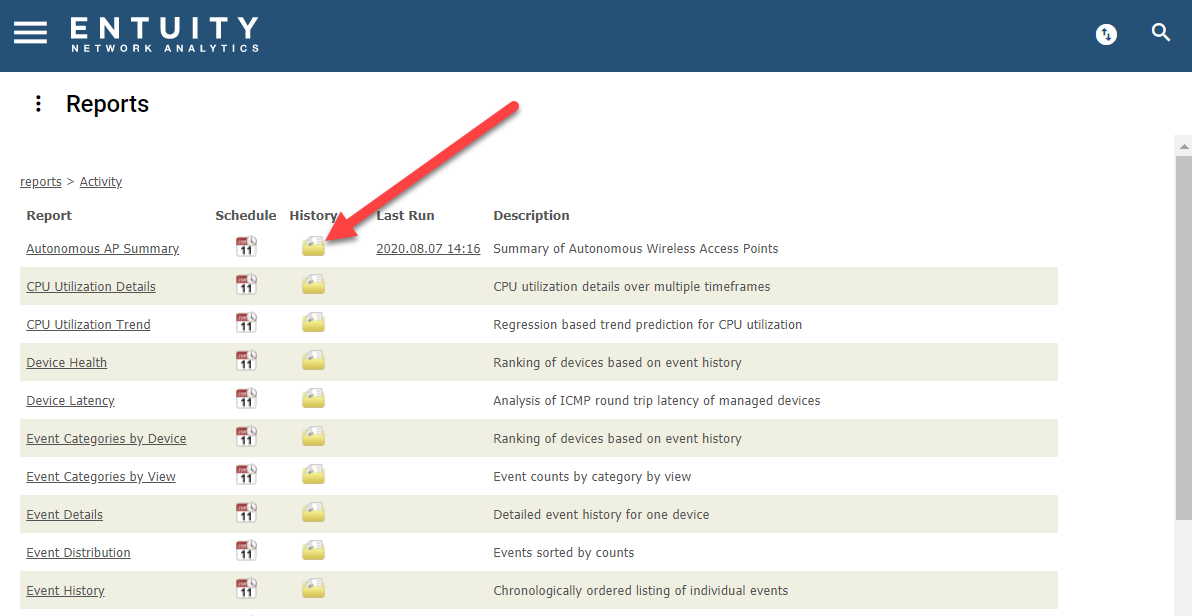Click the vertical scrollbar thumb
This screenshot has height=616, width=1192.
click(x=1184, y=338)
